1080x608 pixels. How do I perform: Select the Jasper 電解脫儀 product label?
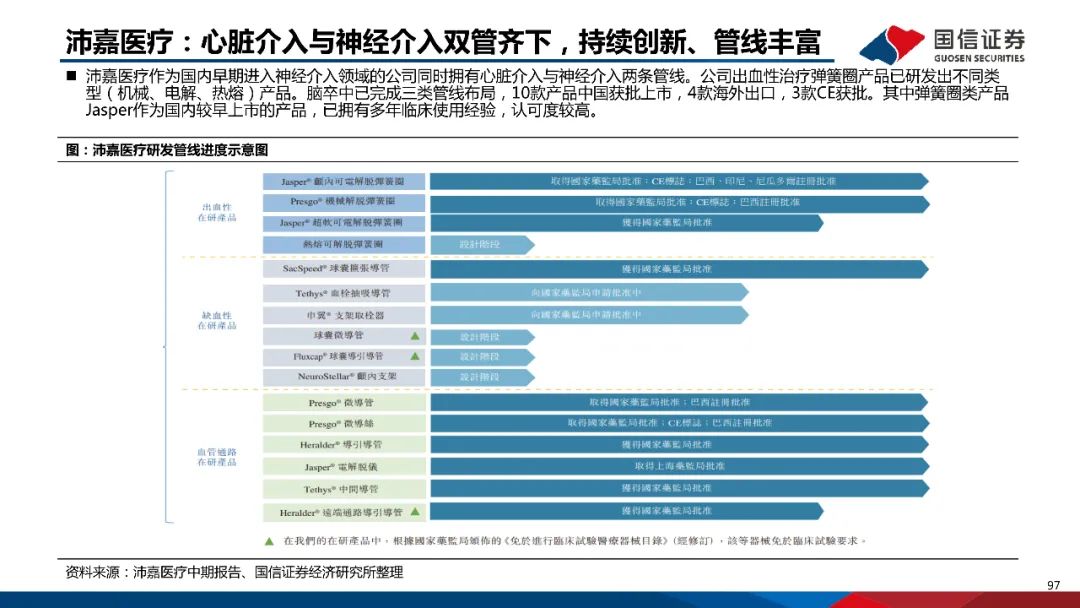(x=344, y=467)
